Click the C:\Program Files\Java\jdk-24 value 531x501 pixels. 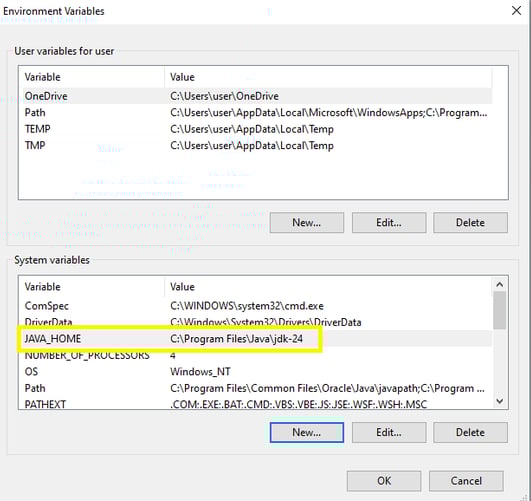point(236,339)
